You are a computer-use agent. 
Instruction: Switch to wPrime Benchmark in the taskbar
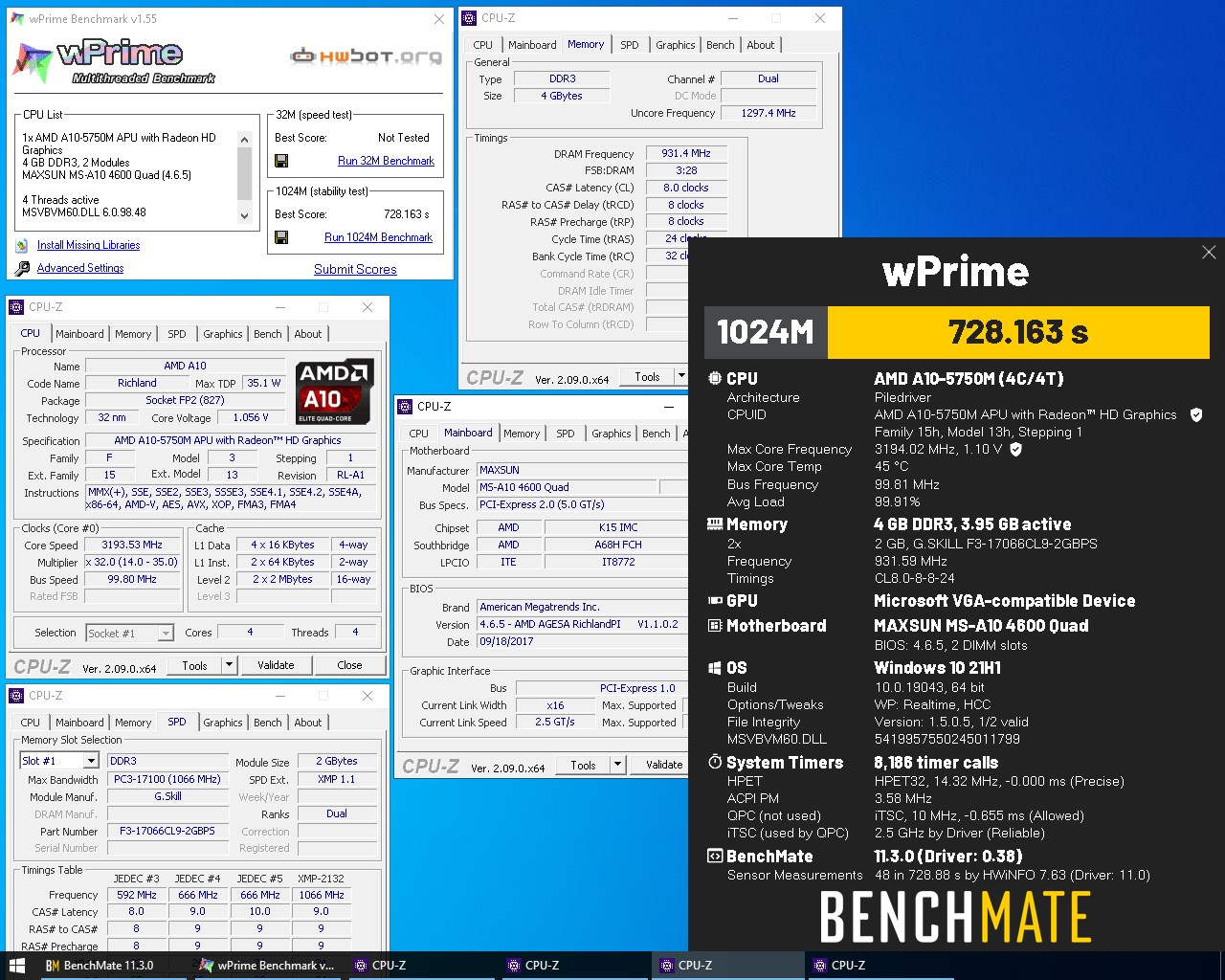[x=267, y=966]
